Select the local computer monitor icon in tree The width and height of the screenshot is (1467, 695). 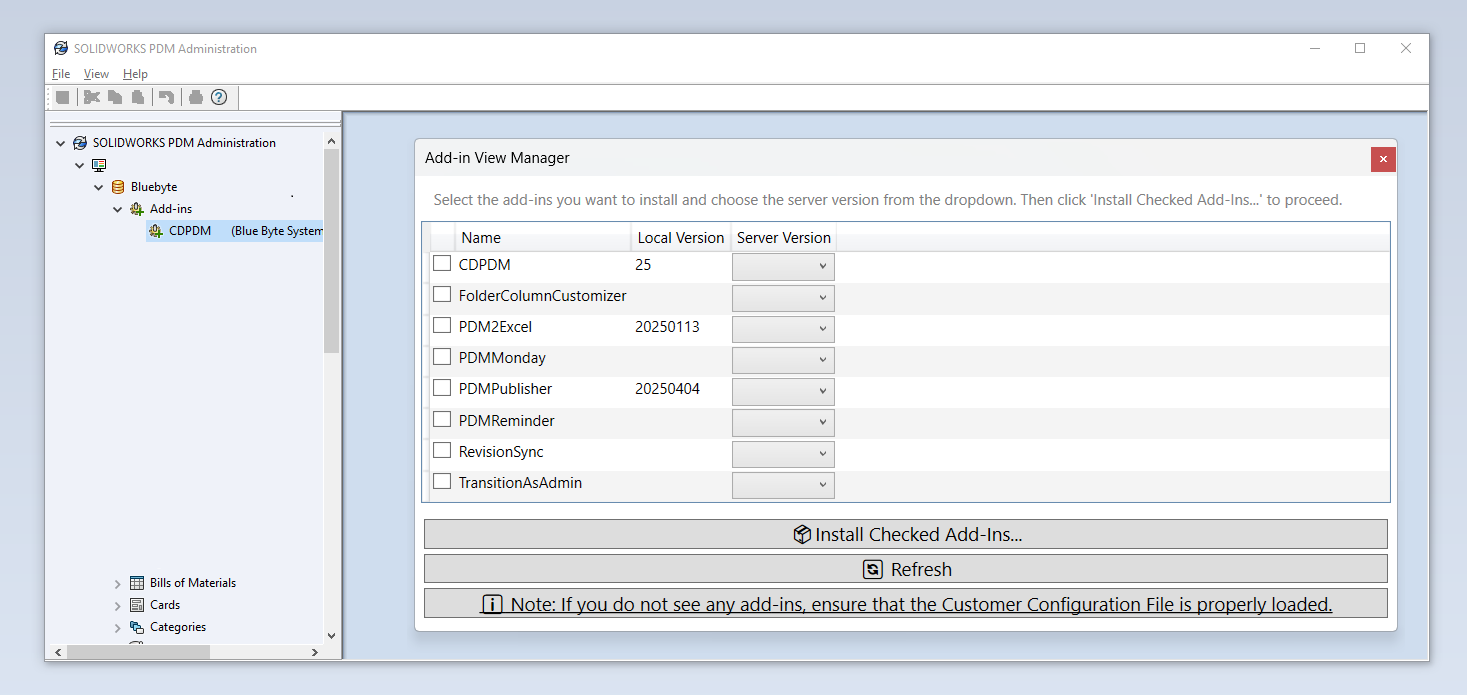[99, 165]
